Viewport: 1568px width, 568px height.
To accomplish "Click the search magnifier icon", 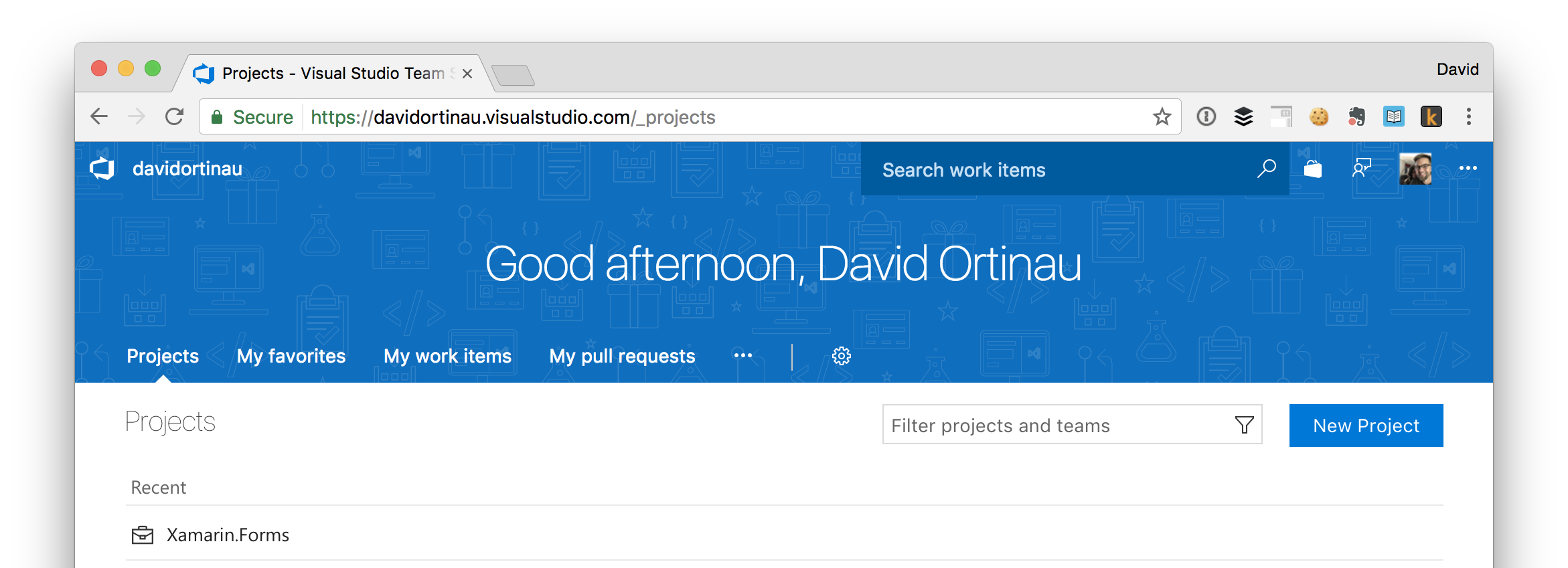I will [1266, 169].
